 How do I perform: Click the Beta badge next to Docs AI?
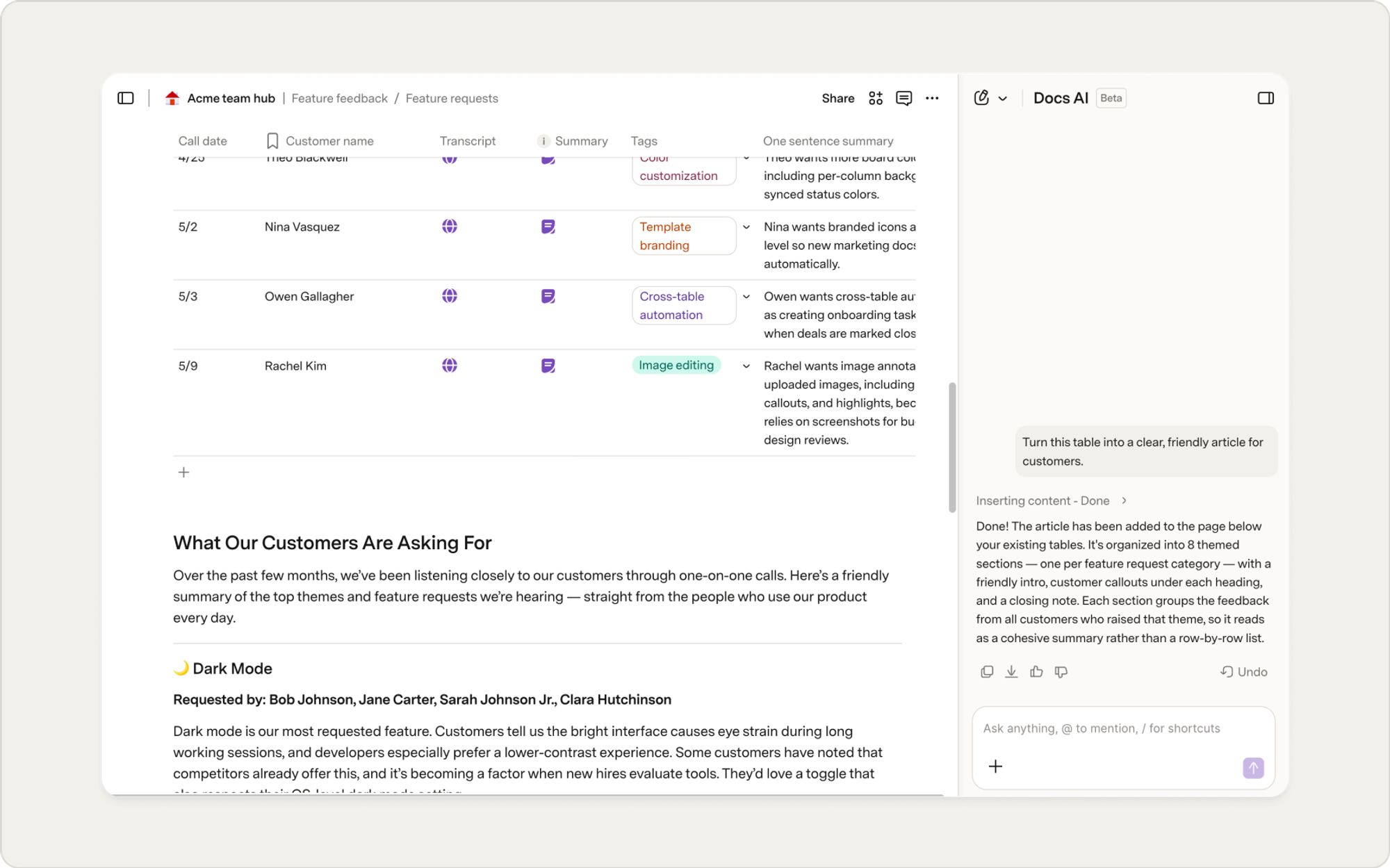pos(1111,98)
